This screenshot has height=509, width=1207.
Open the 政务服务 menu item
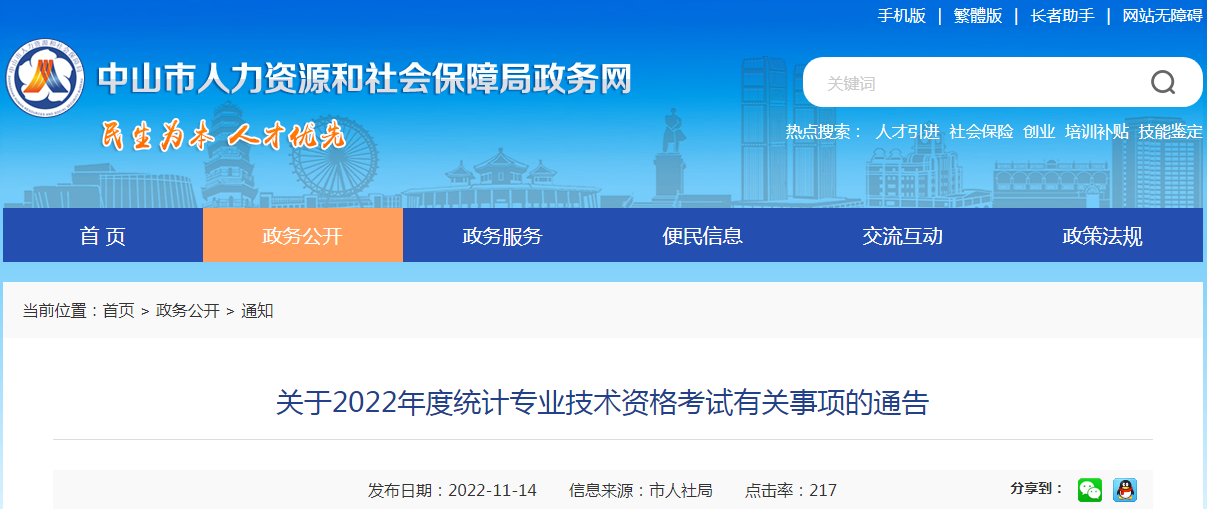[502, 236]
